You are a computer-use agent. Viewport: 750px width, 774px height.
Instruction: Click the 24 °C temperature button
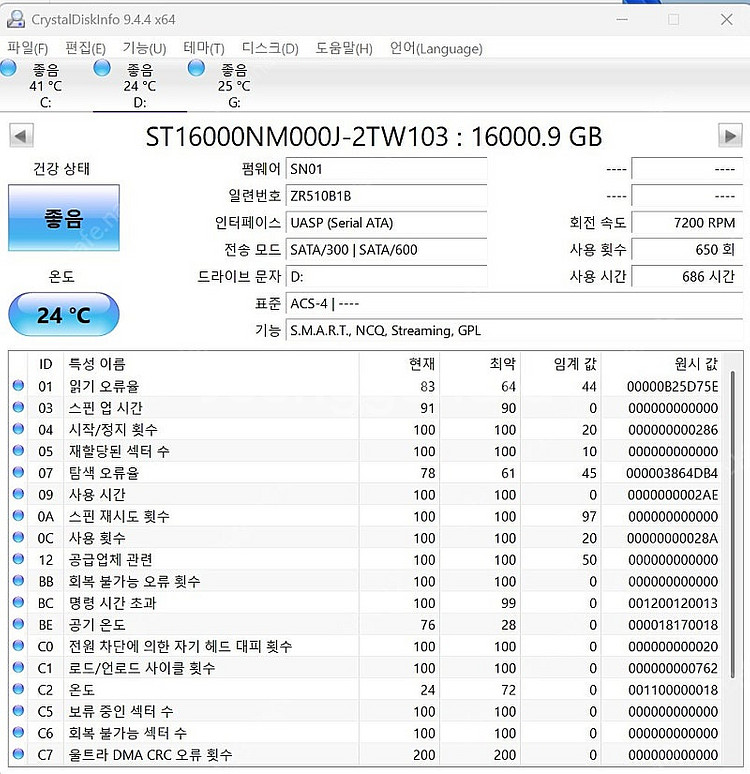pos(64,315)
